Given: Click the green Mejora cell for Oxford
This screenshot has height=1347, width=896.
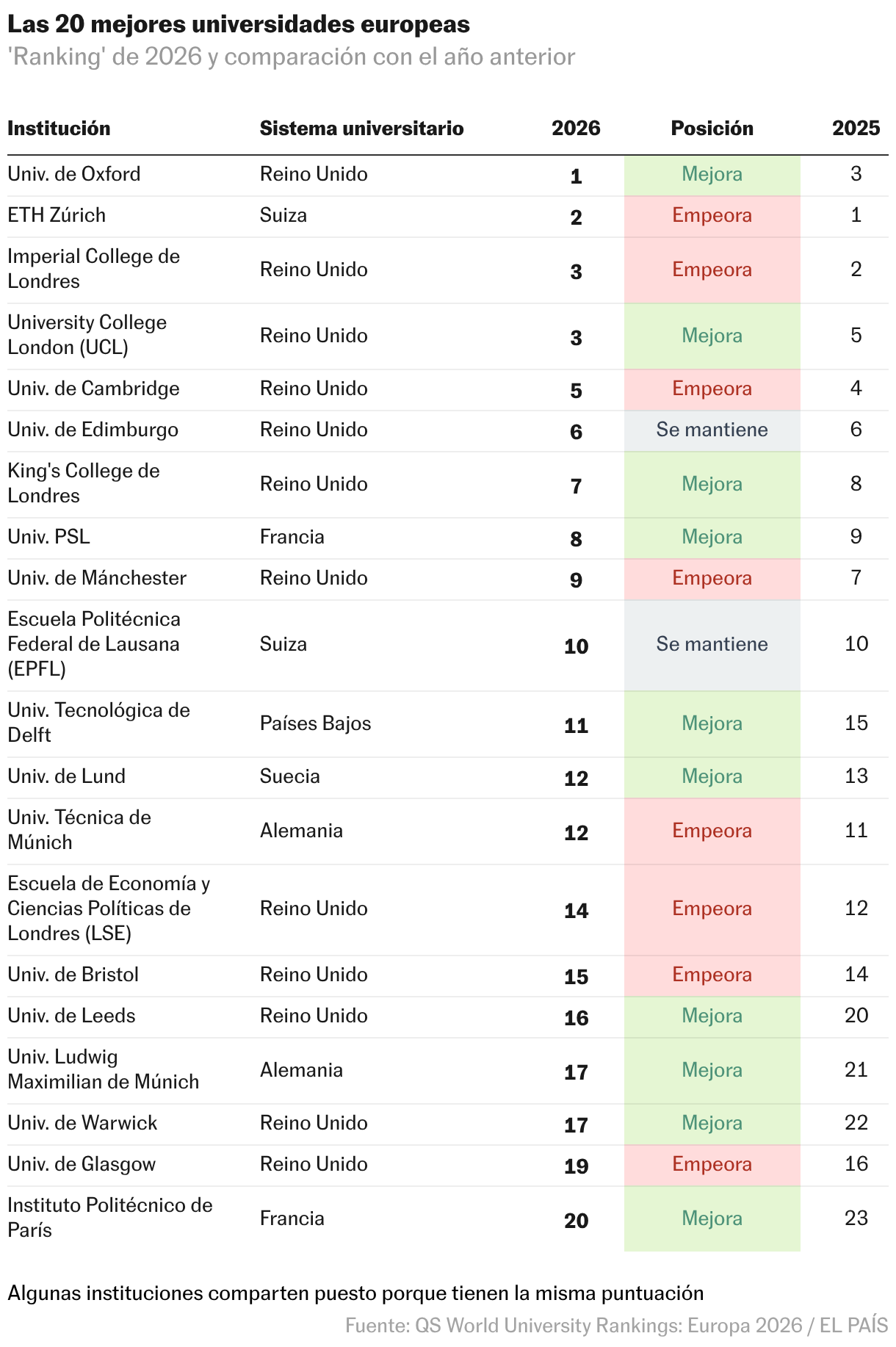Looking at the screenshot, I should click(x=712, y=176).
